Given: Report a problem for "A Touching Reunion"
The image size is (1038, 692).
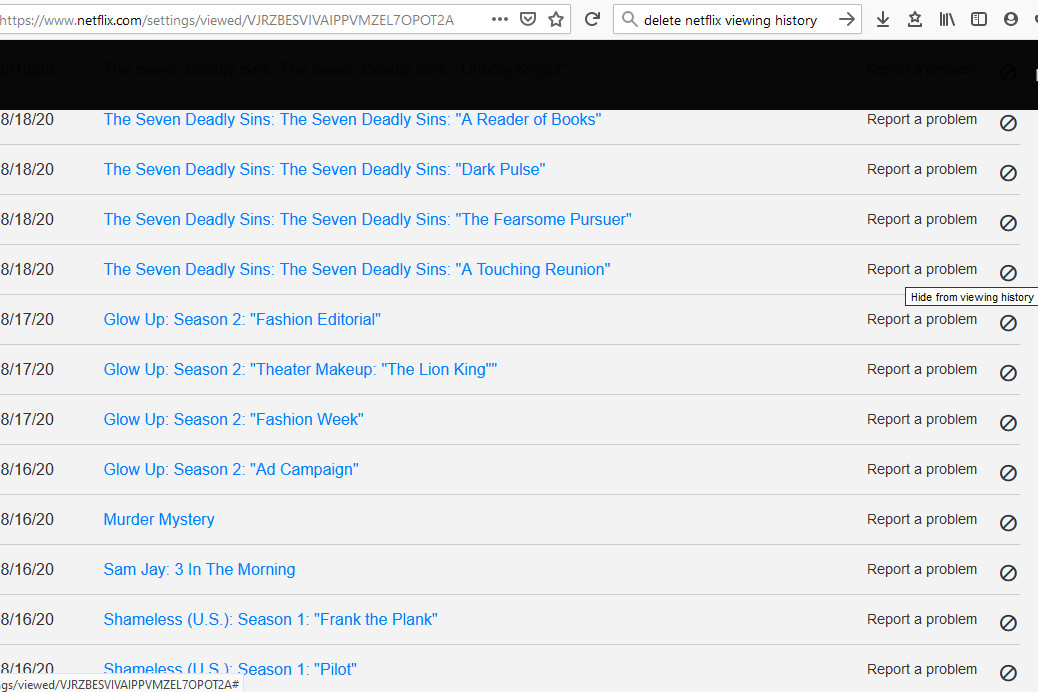Looking at the screenshot, I should [x=922, y=270].
